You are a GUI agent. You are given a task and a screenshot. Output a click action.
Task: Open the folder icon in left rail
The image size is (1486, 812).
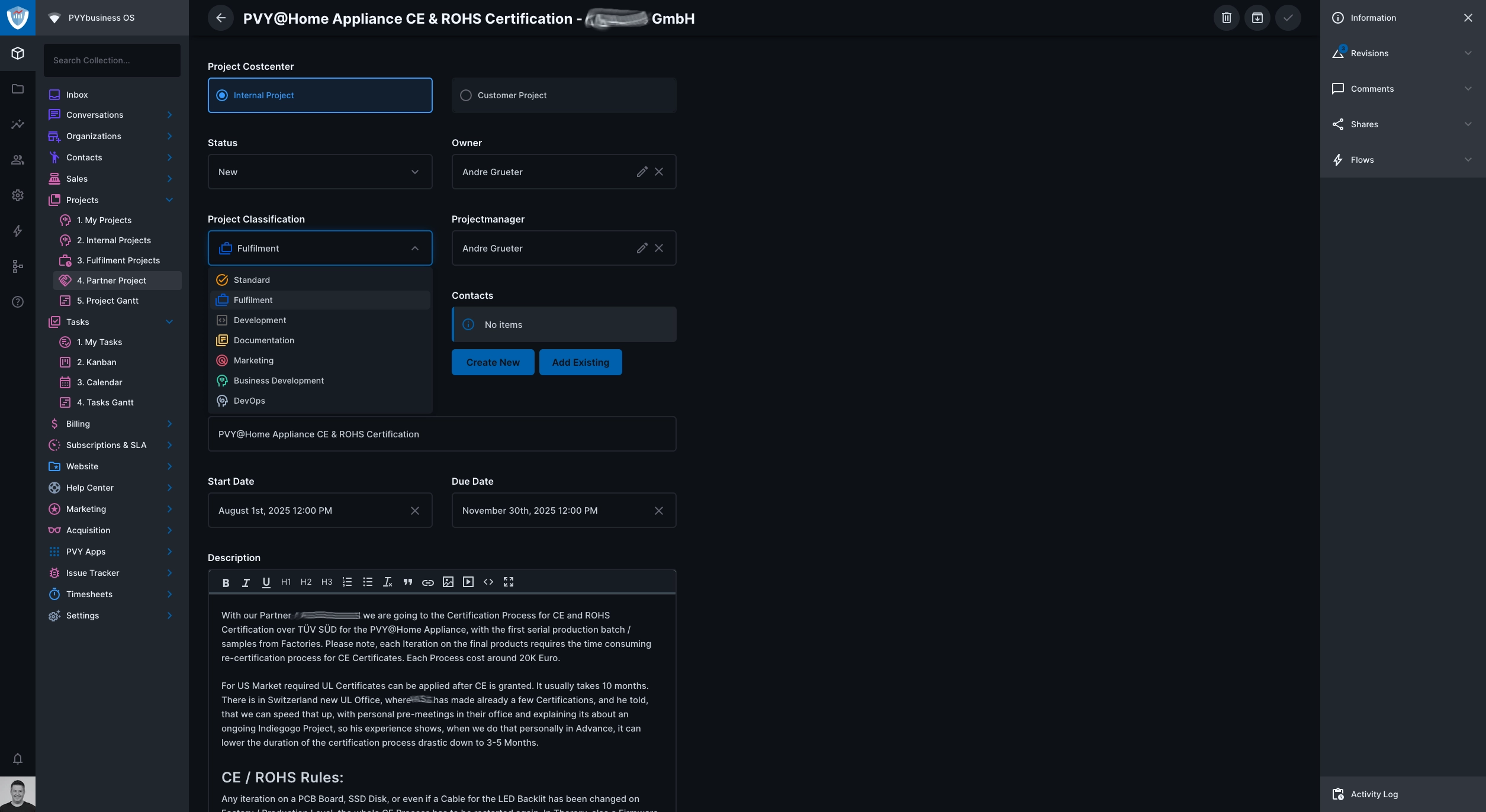[18, 89]
